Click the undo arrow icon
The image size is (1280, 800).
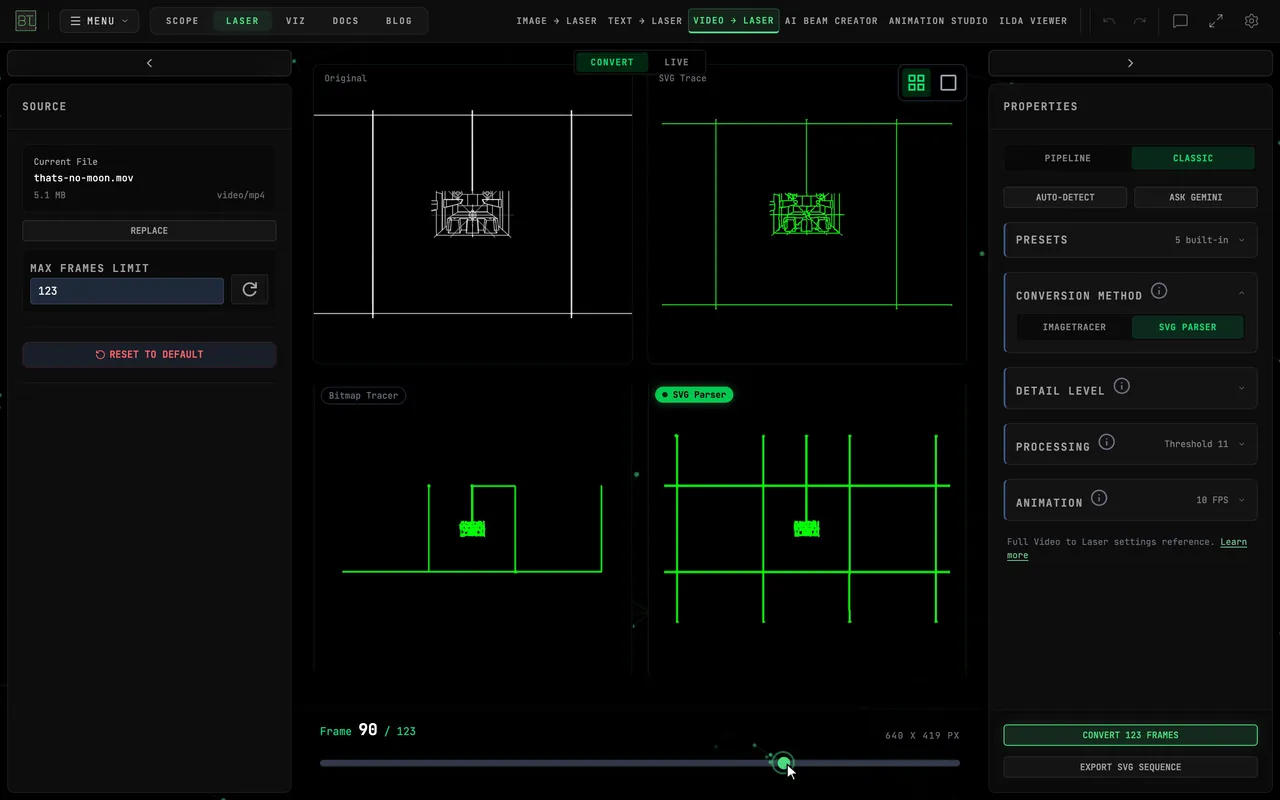(1109, 21)
